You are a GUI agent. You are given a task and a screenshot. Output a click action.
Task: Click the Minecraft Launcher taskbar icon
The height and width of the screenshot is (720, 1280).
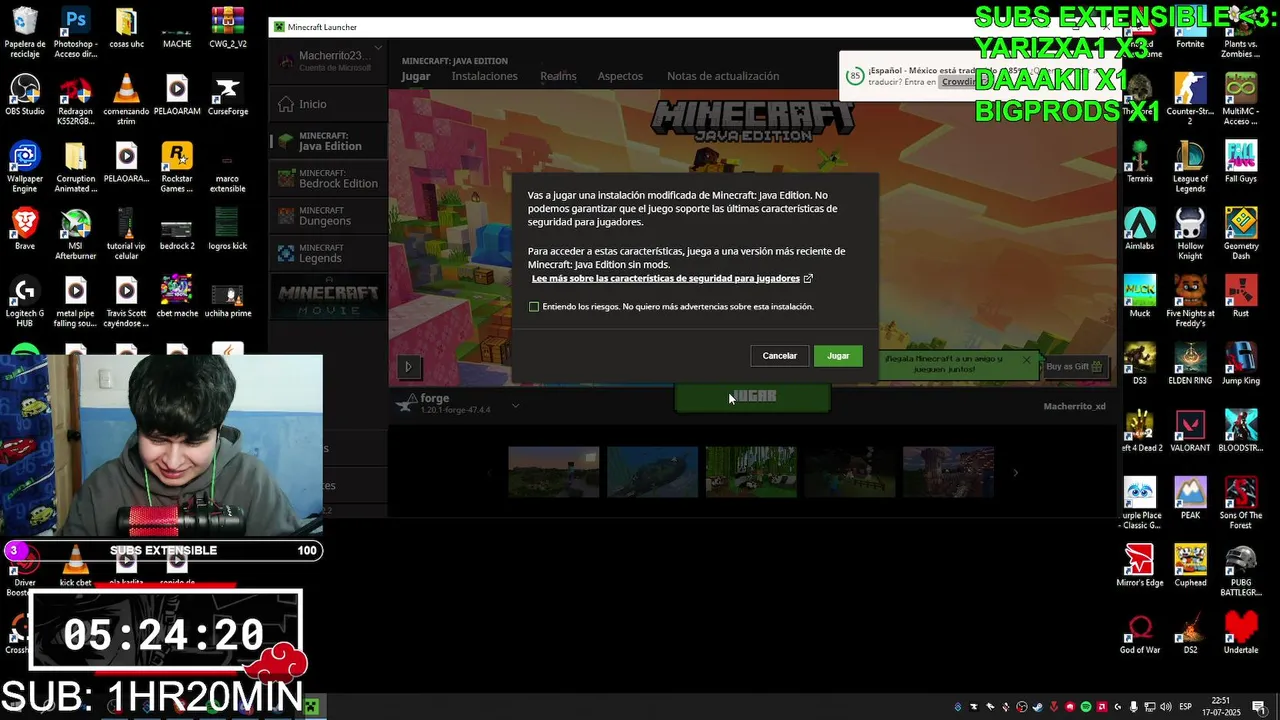point(311,707)
